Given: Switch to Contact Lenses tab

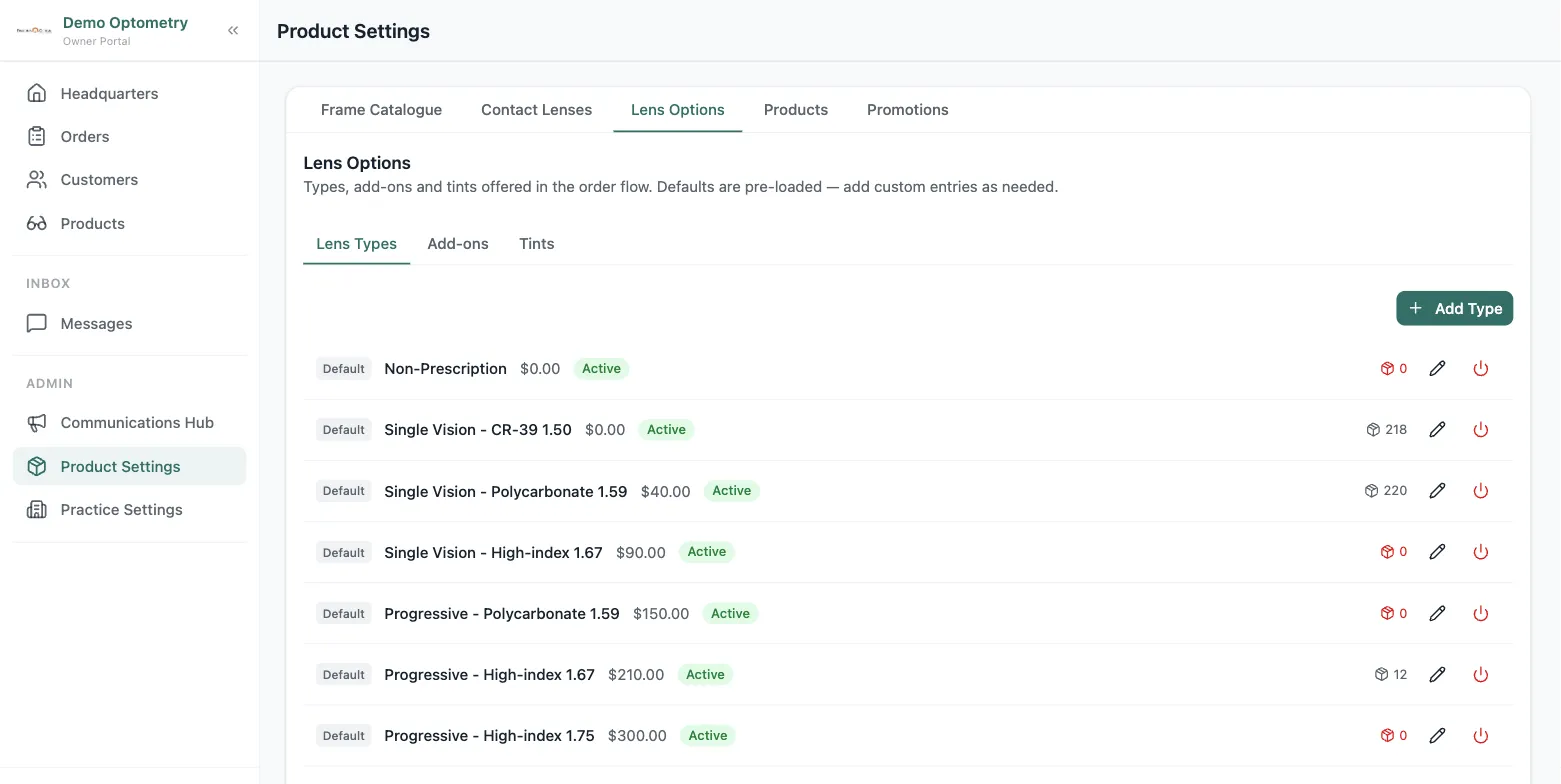Looking at the screenshot, I should coord(536,110).
